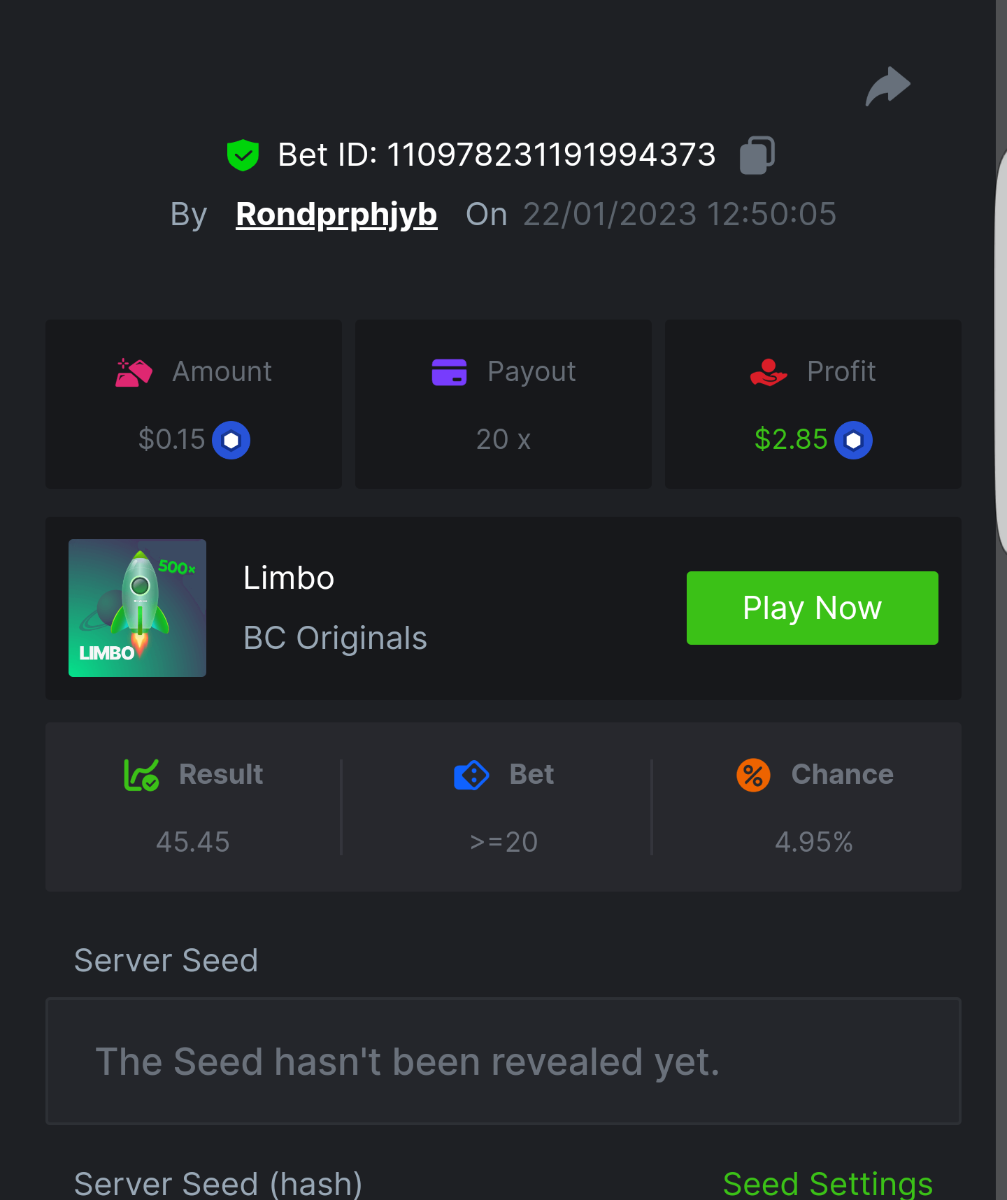Click the coin icon beside $0.15
Image resolution: width=1007 pixels, height=1200 pixels.
(231, 440)
